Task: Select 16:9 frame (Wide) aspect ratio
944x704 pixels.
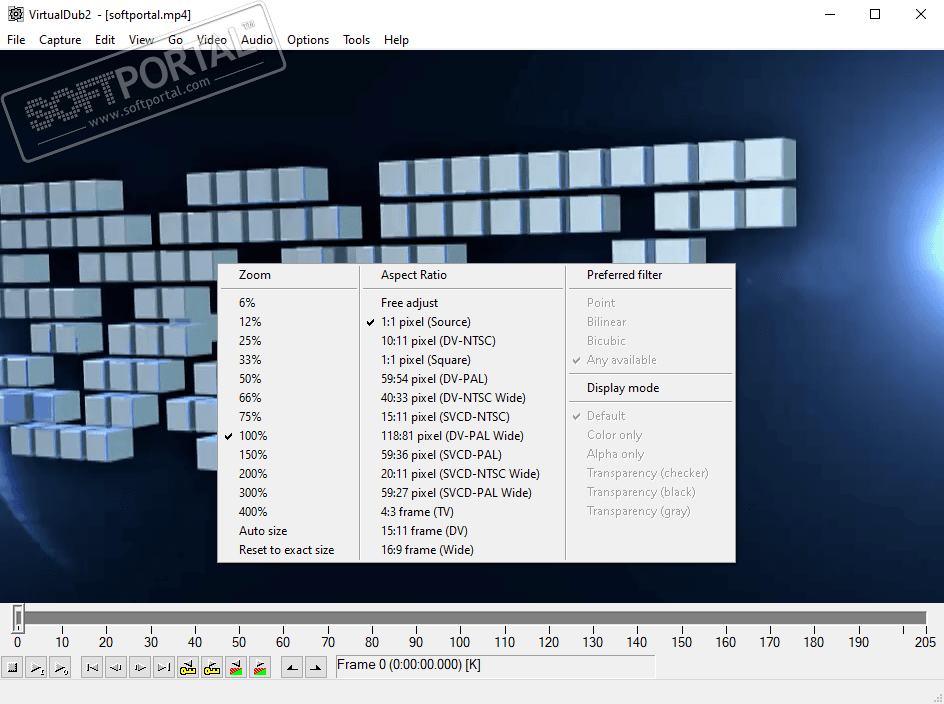Action: pyautogui.click(x=462, y=550)
